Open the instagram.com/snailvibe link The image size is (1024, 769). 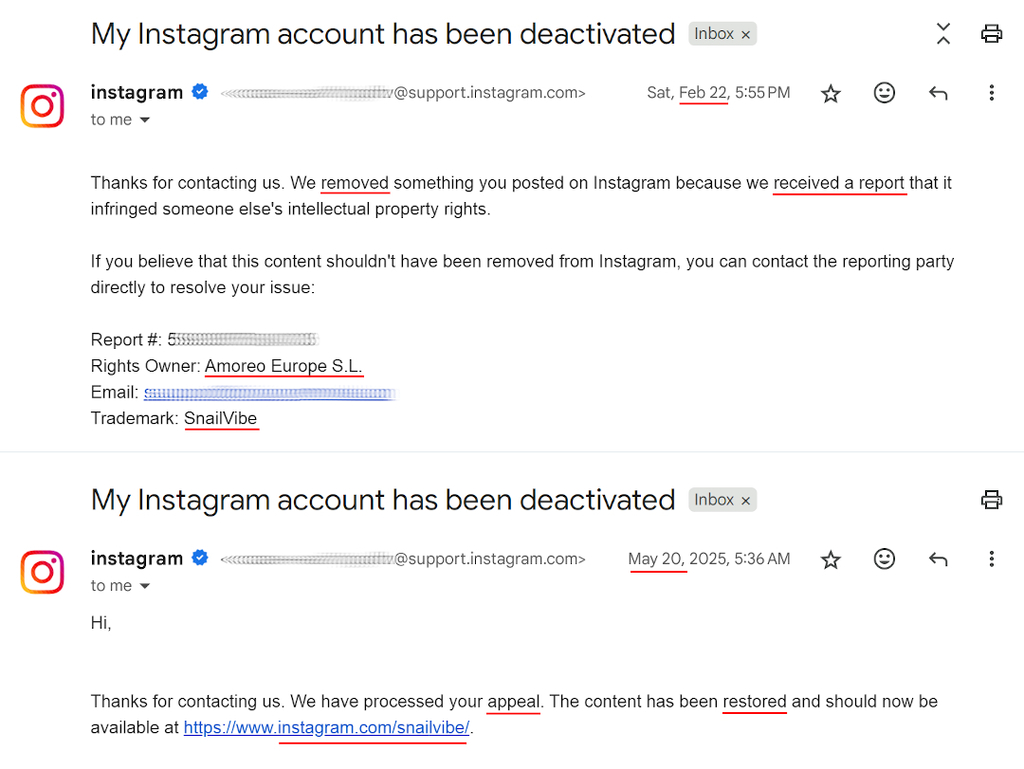pyautogui.click(x=326, y=728)
